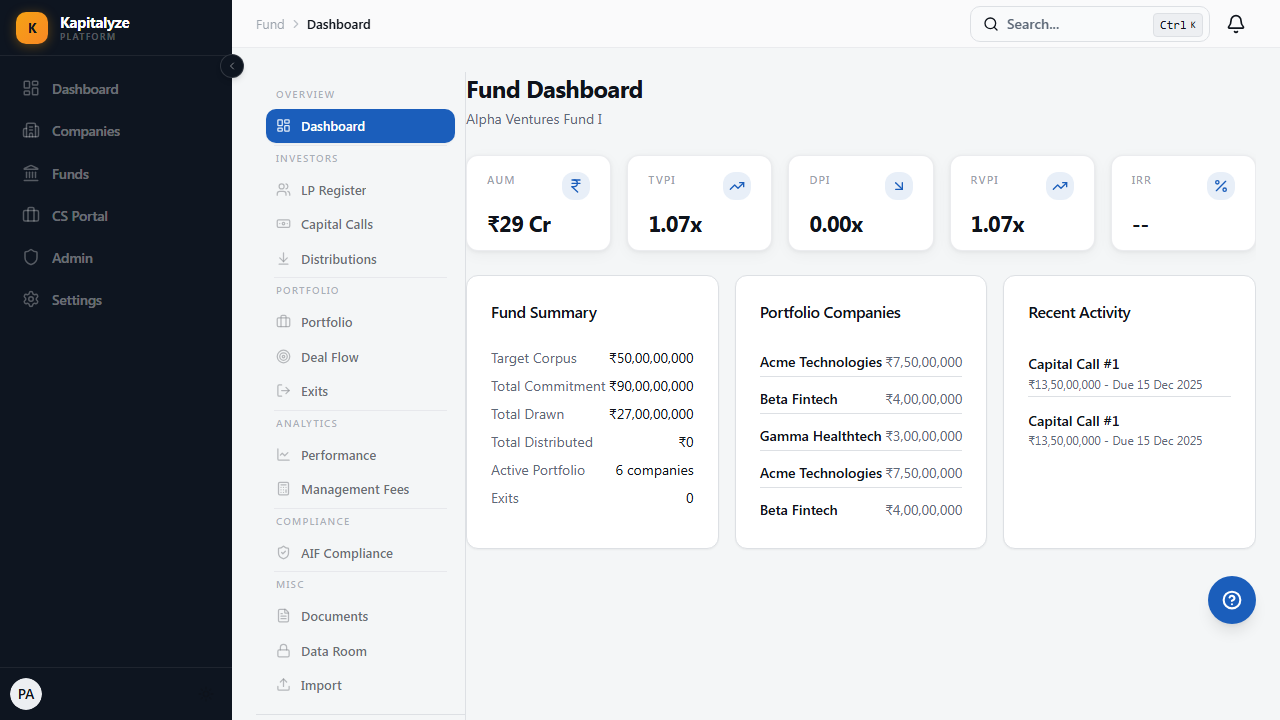Image resolution: width=1280 pixels, height=720 pixels.
Task: Select the highlighted Dashboard overview item
Action: click(x=360, y=126)
